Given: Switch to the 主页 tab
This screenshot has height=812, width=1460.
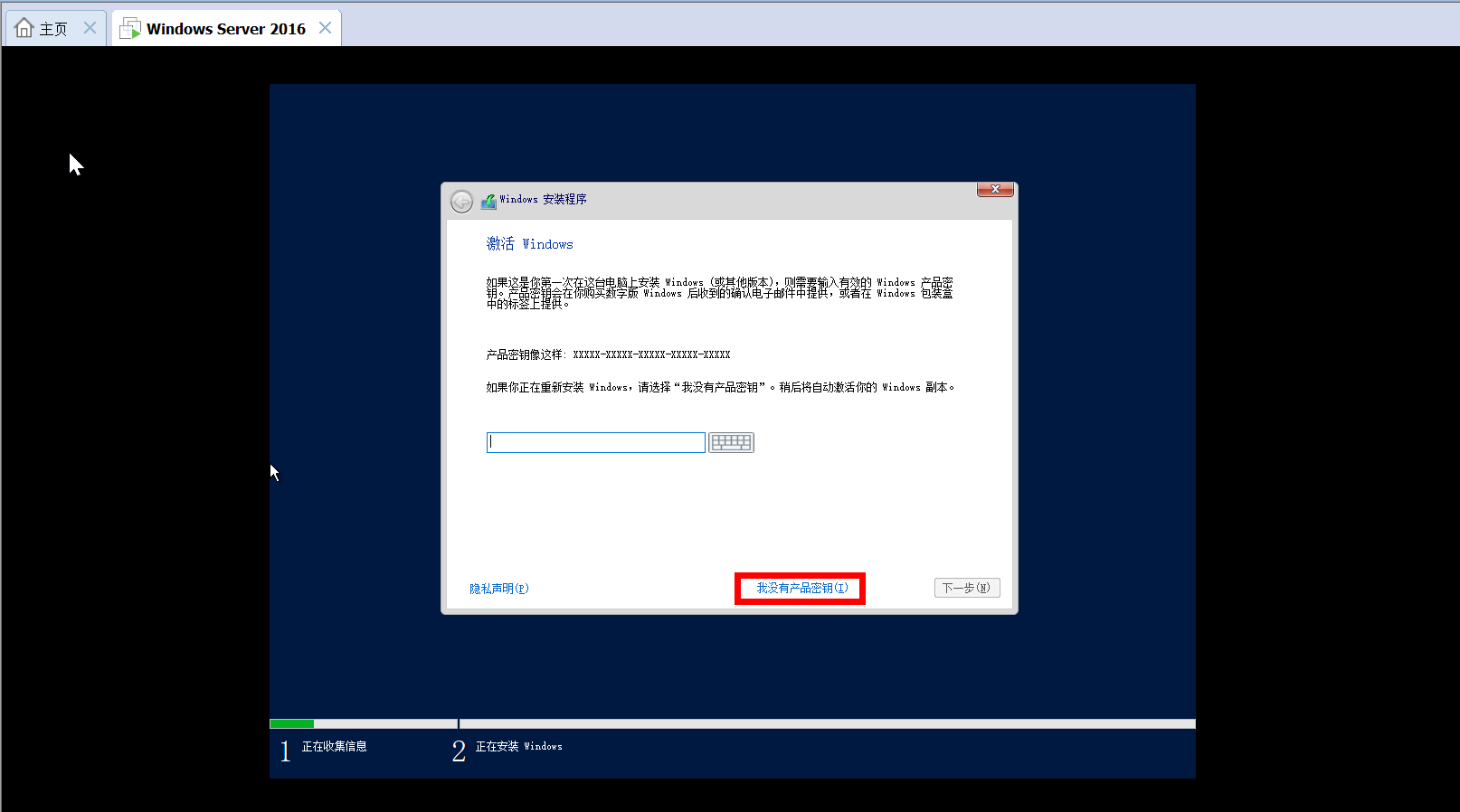Looking at the screenshot, I should tap(56, 28).
